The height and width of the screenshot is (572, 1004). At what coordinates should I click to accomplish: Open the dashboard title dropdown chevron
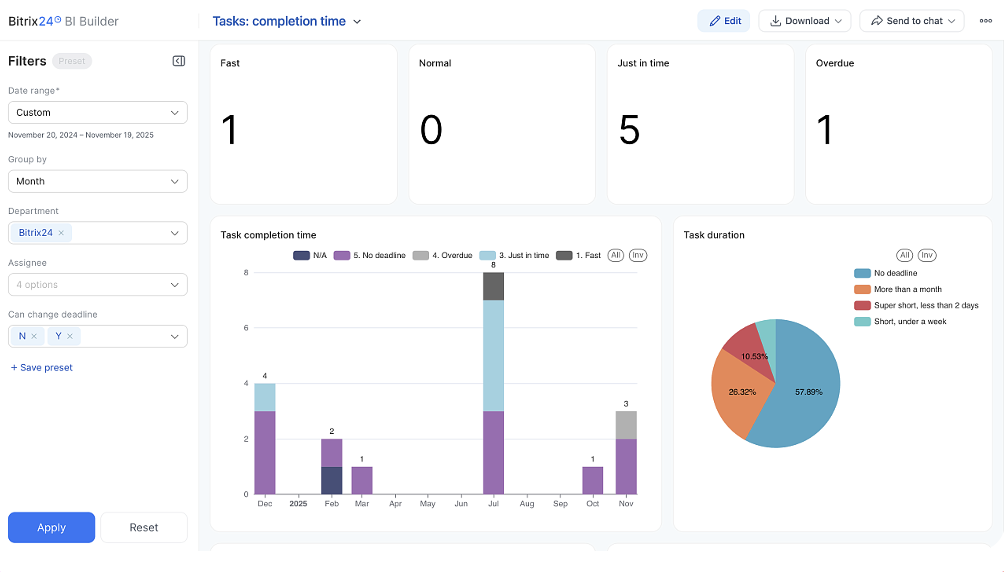(358, 22)
